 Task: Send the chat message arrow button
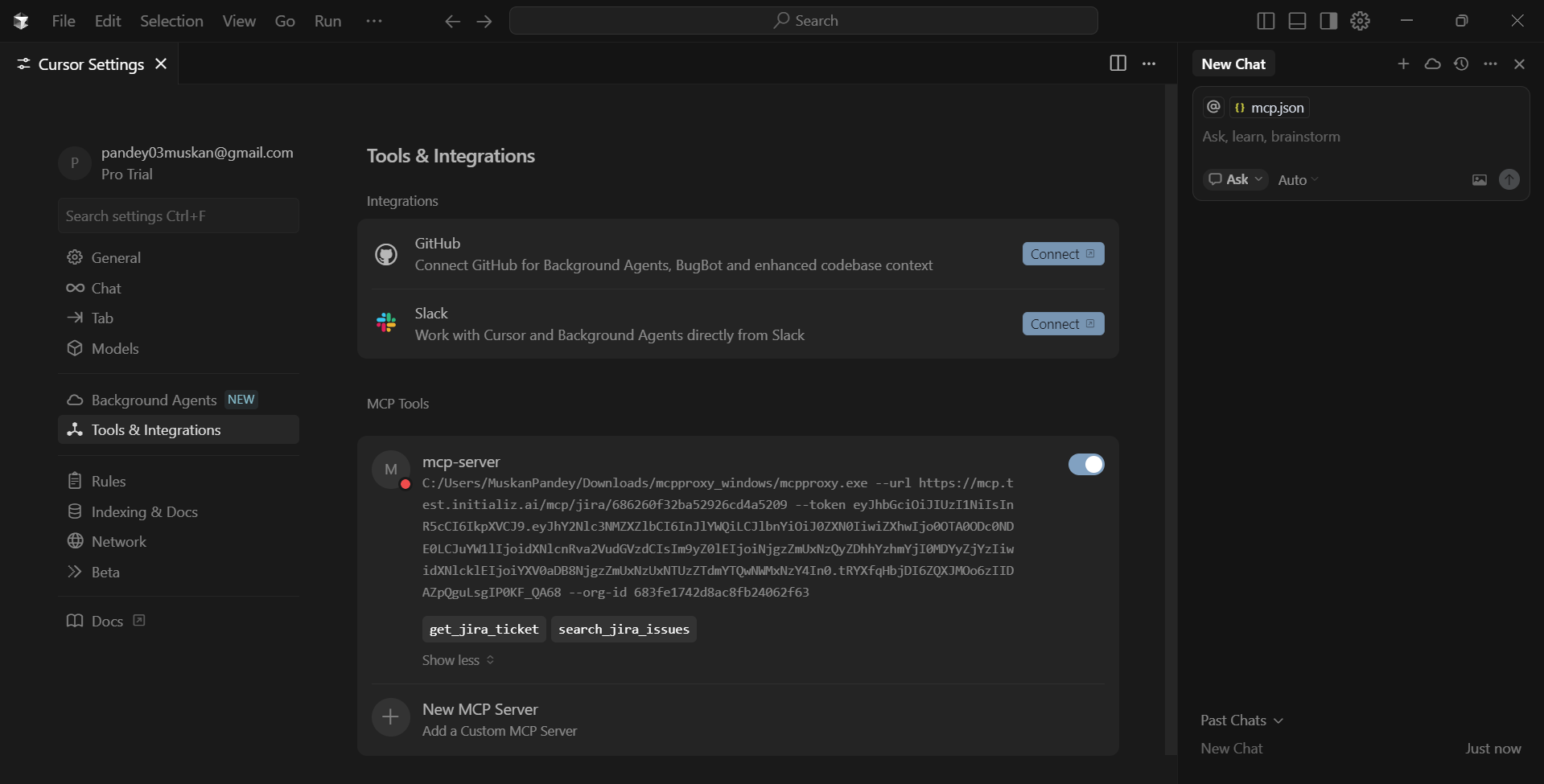1509,179
